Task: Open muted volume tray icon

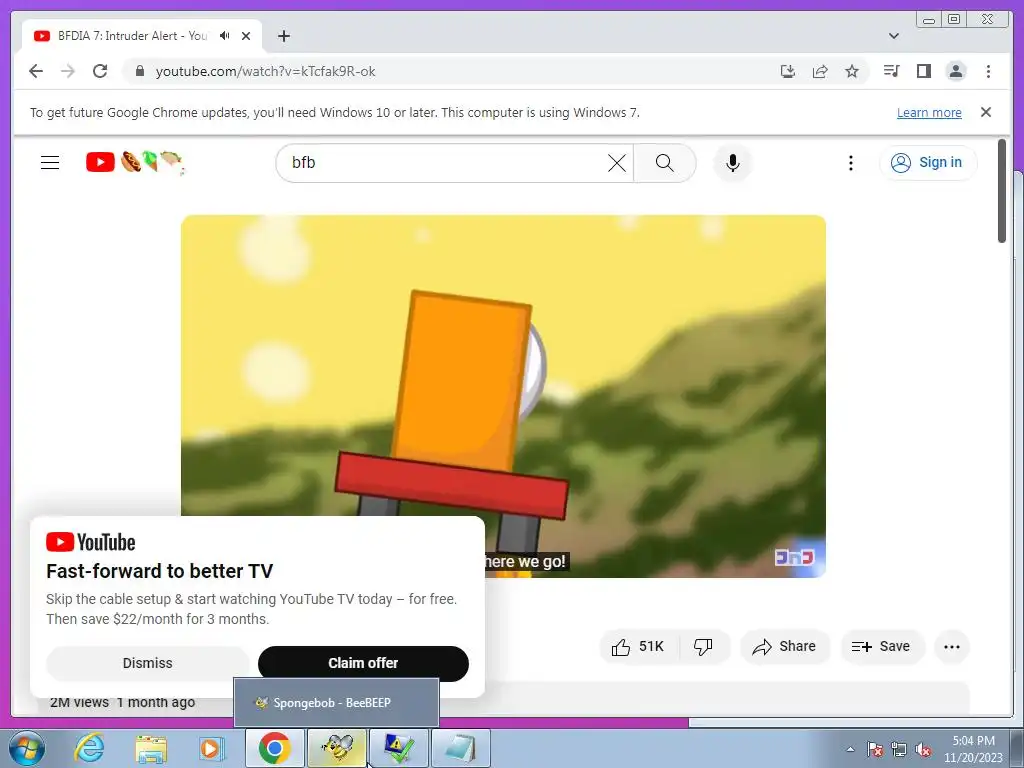Action: [x=923, y=749]
